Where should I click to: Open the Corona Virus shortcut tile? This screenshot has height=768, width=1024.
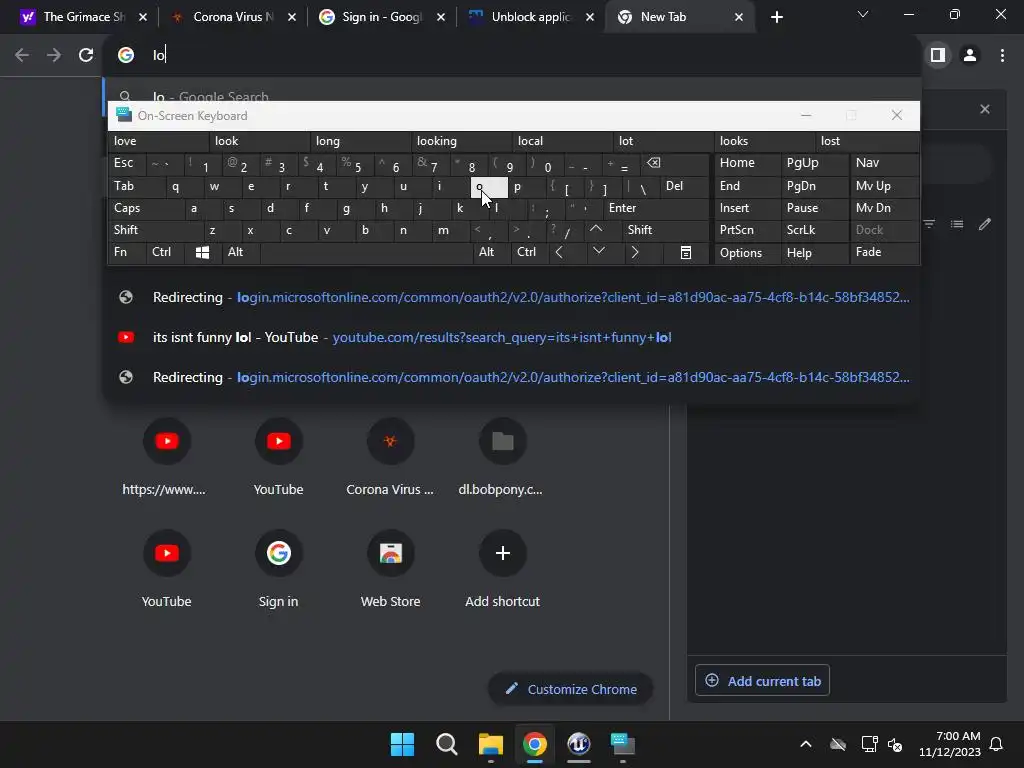coord(390,458)
